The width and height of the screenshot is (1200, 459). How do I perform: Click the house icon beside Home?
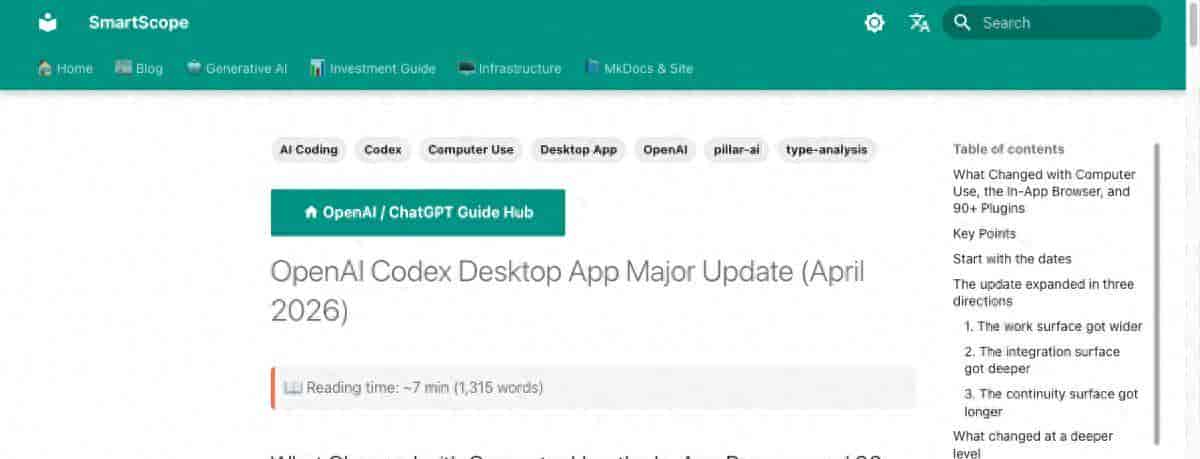tap(45, 68)
